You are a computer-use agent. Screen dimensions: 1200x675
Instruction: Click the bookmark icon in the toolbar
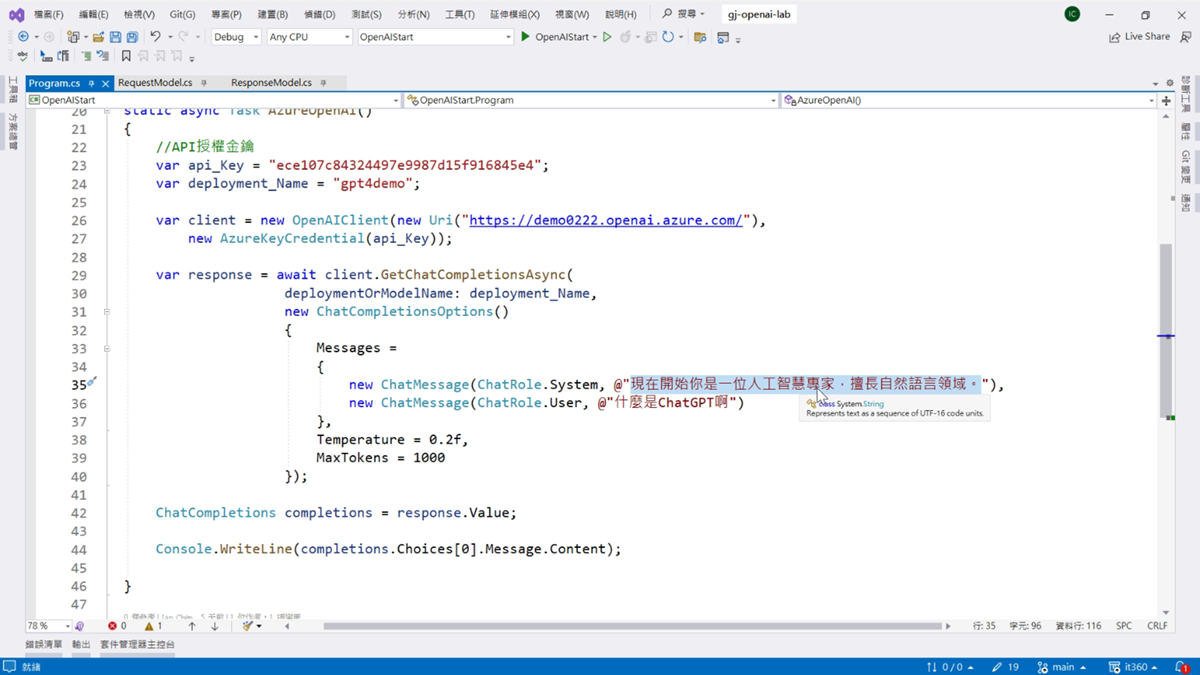[126, 57]
